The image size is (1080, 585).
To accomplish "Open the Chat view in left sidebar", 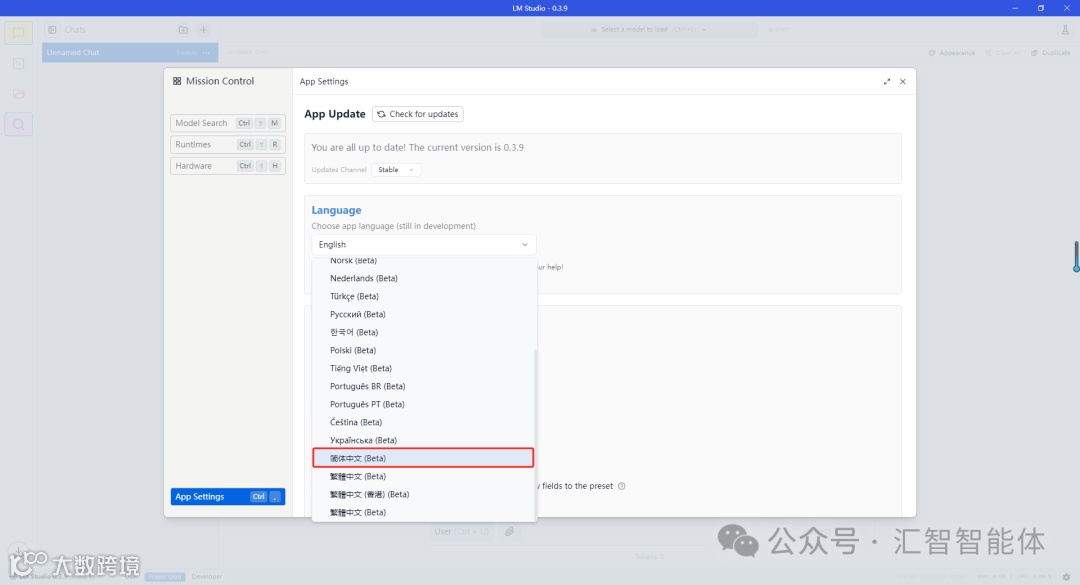I will click(19, 33).
